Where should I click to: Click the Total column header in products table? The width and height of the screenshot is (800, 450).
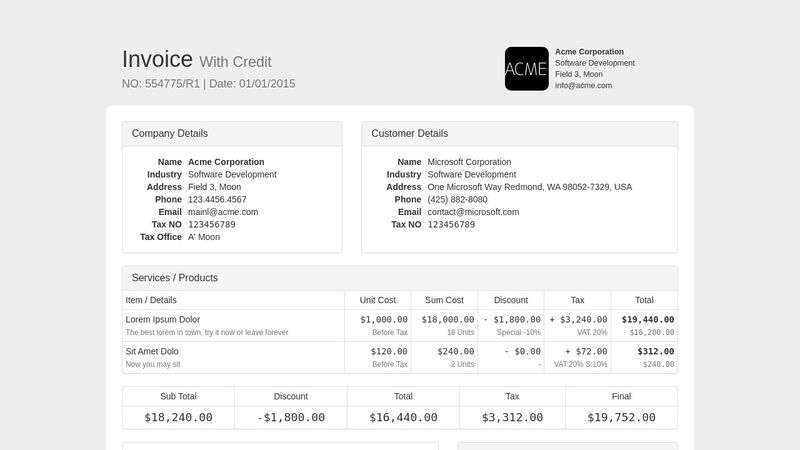644,300
